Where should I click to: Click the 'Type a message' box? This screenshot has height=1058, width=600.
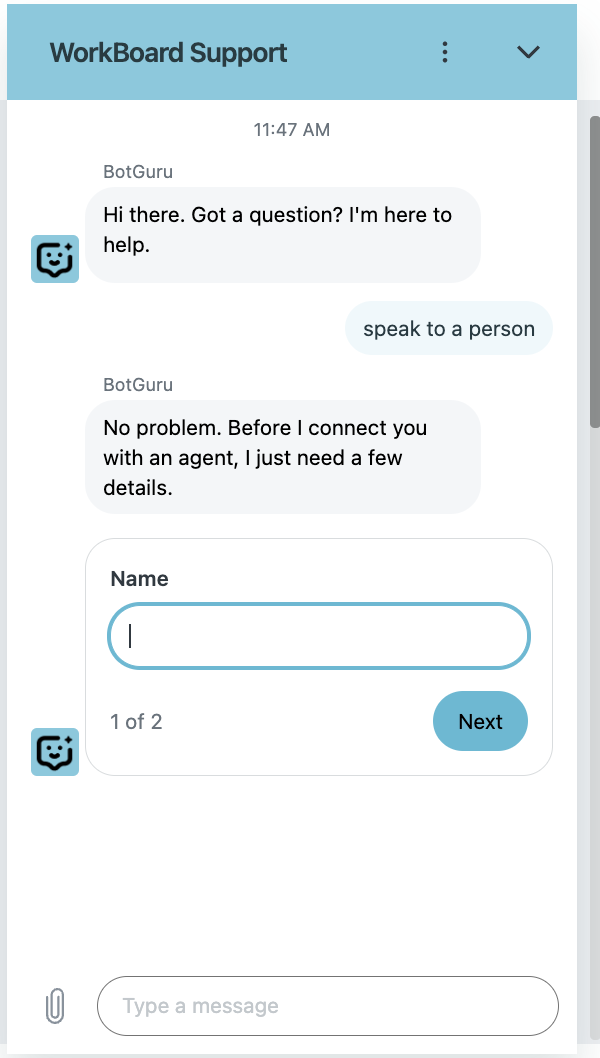(x=327, y=1005)
